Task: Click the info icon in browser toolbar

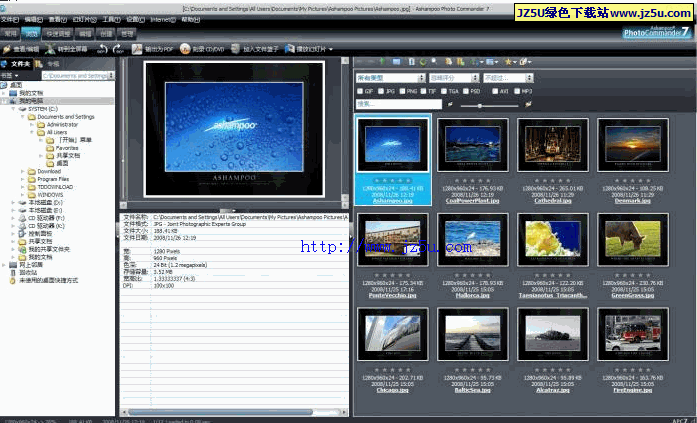Action: (x=412, y=62)
